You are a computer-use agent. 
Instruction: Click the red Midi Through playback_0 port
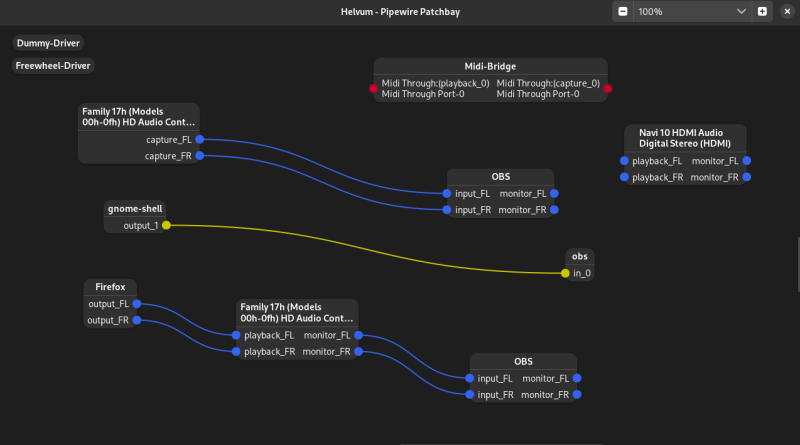(374, 88)
